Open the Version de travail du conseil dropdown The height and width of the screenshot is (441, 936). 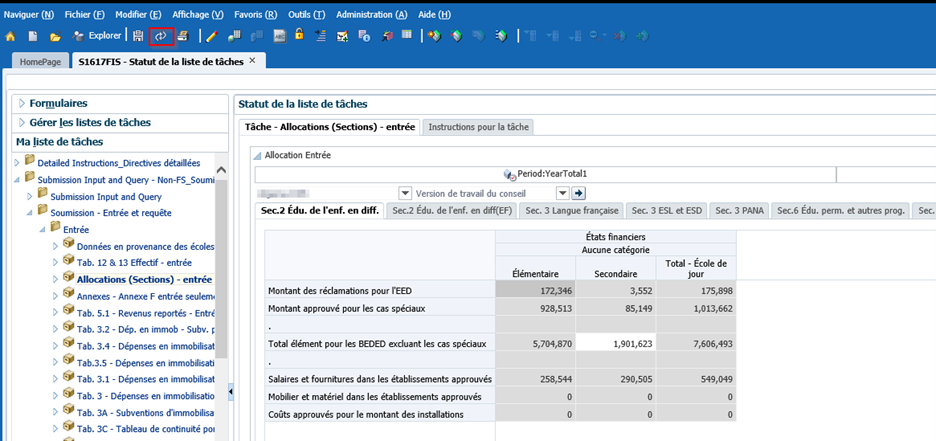tap(563, 193)
